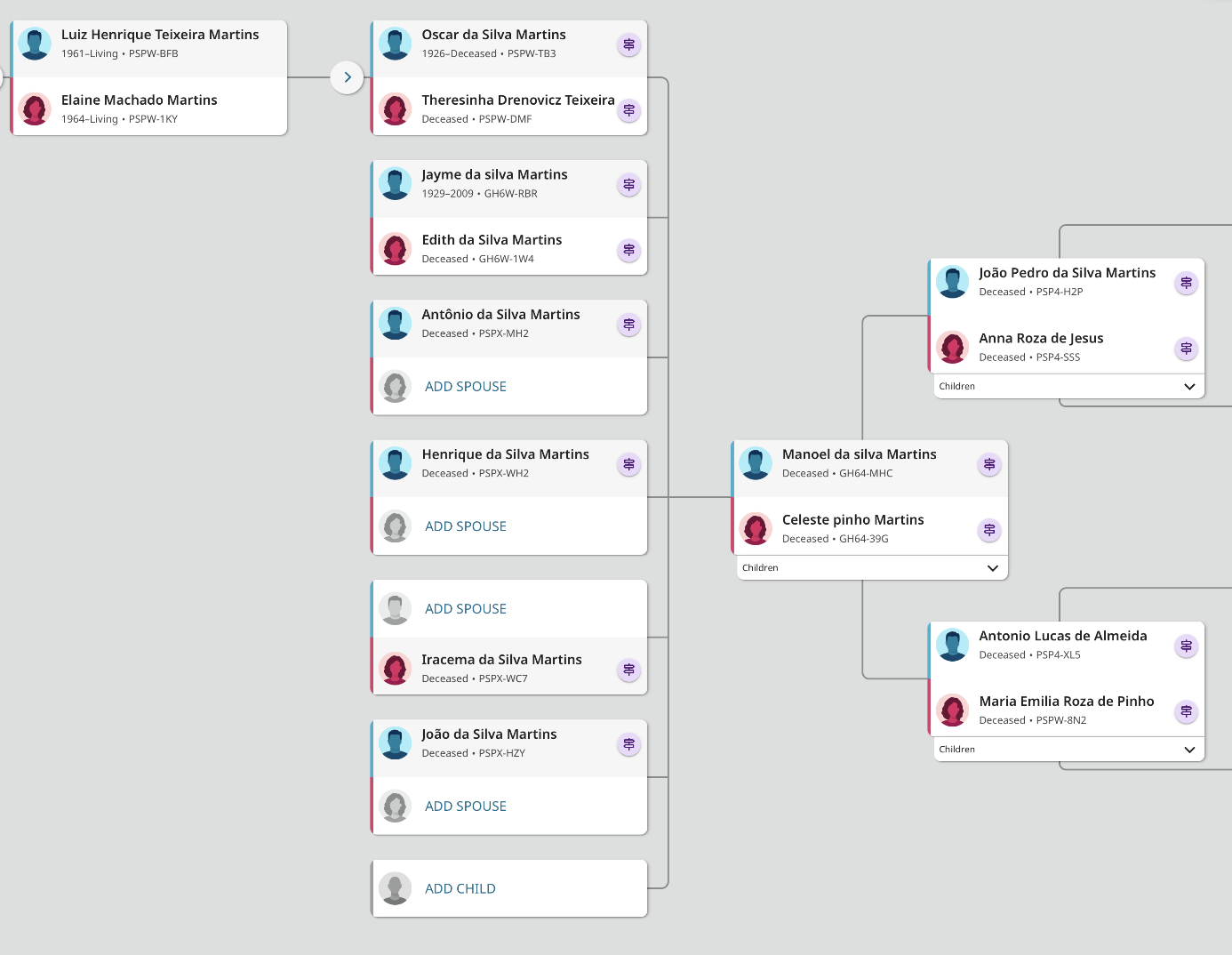Click tree icon beside Edith da Silva Martins
The width and height of the screenshot is (1232, 955).
[x=628, y=250]
